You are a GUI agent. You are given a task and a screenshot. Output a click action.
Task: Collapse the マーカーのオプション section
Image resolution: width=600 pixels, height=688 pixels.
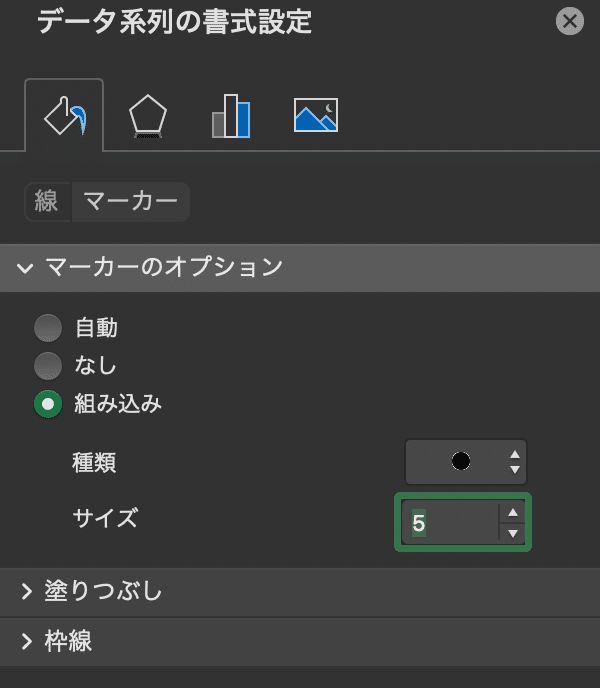(25, 268)
